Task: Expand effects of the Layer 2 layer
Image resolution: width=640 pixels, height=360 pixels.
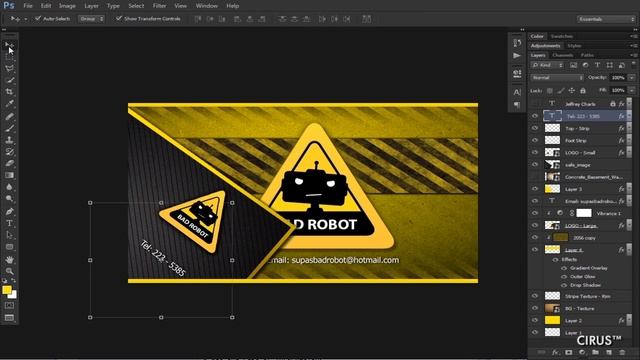Action: point(629,320)
